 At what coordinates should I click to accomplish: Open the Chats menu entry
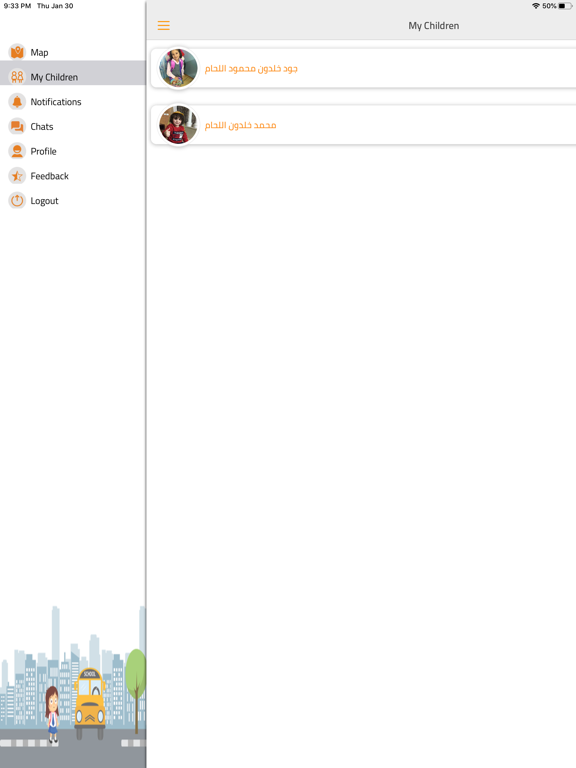click(x=73, y=126)
